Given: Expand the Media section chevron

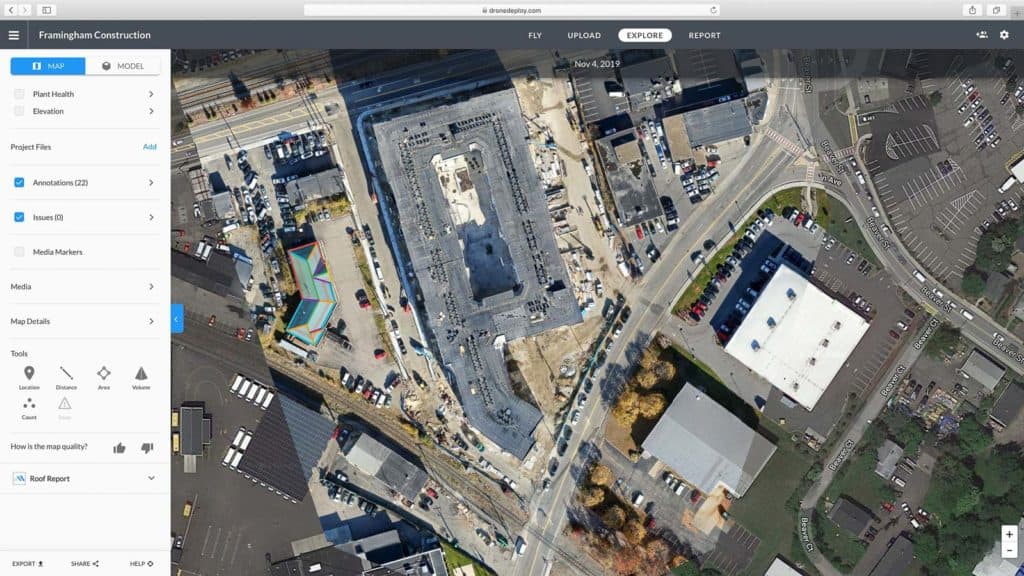Looking at the screenshot, I should click(151, 287).
